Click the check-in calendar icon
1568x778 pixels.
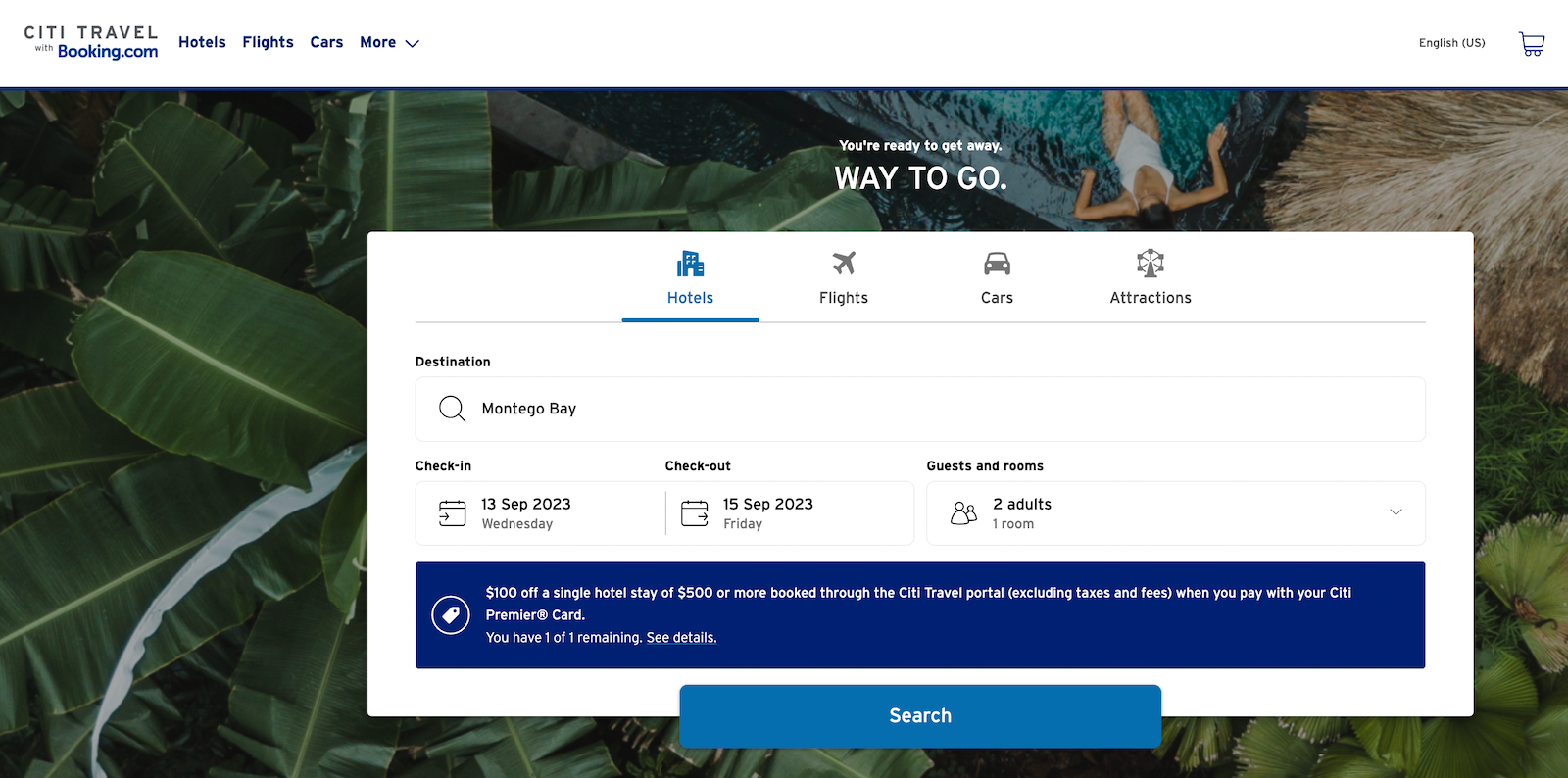tap(452, 513)
